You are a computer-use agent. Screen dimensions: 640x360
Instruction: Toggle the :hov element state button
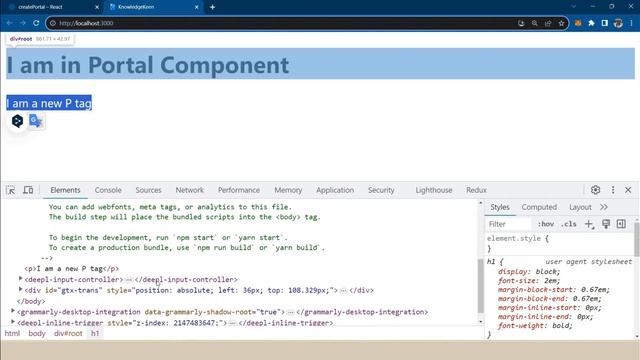click(x=546, y=224)
